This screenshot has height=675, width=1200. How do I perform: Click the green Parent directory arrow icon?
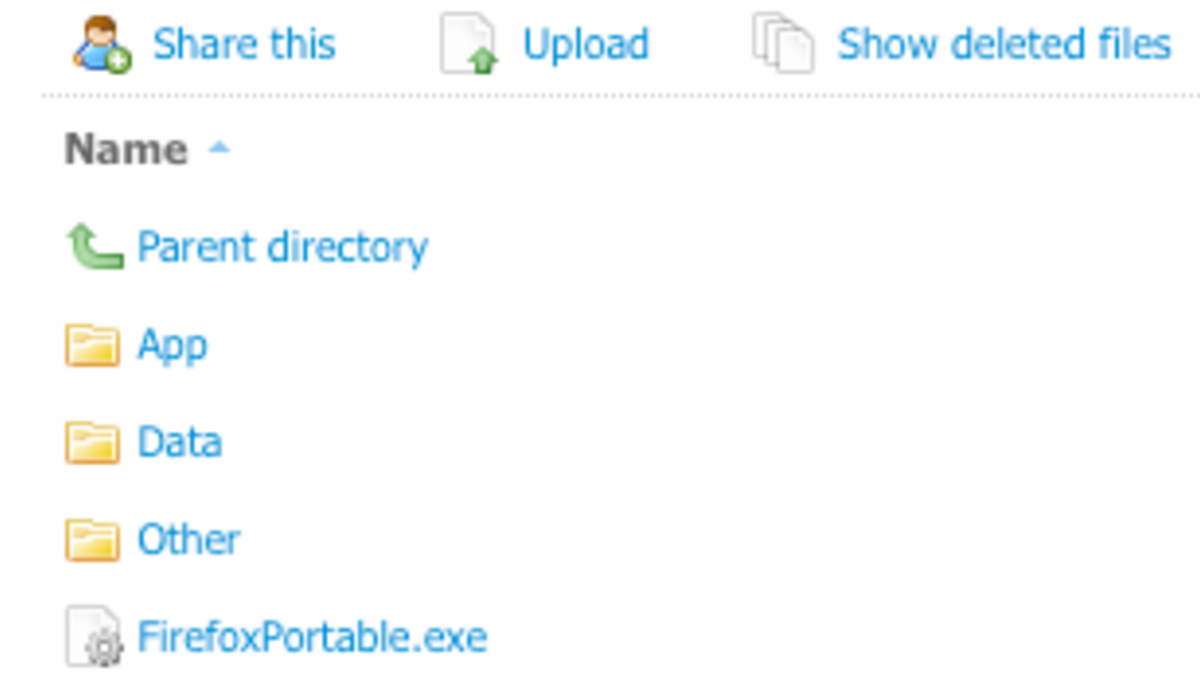pyautogui.click(x=95, y=246)
